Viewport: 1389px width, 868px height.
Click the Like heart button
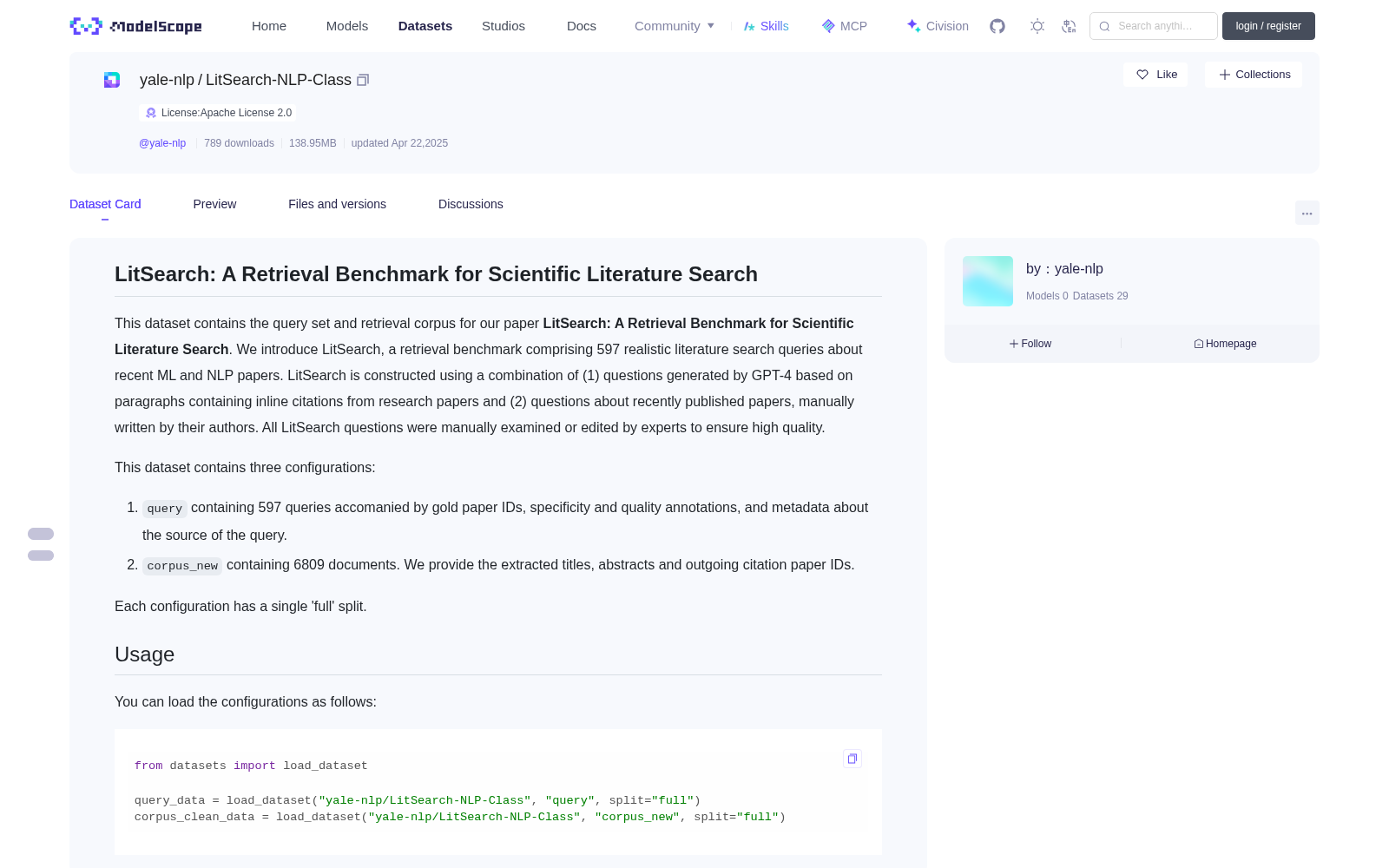point(1155,75)
